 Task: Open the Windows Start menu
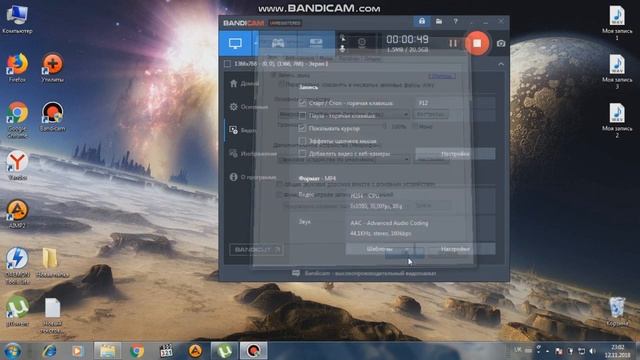(x=13, y=351)
